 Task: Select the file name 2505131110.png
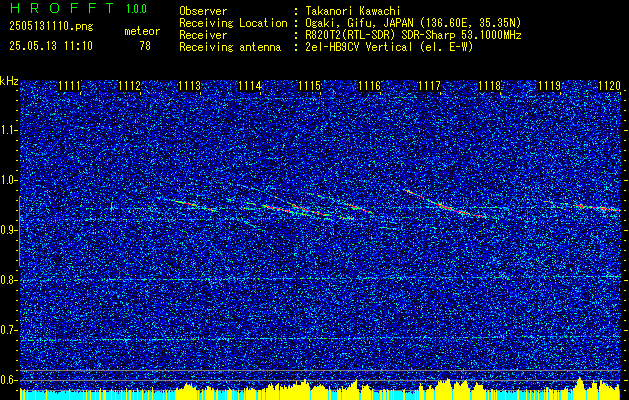[x=51, y=27]
